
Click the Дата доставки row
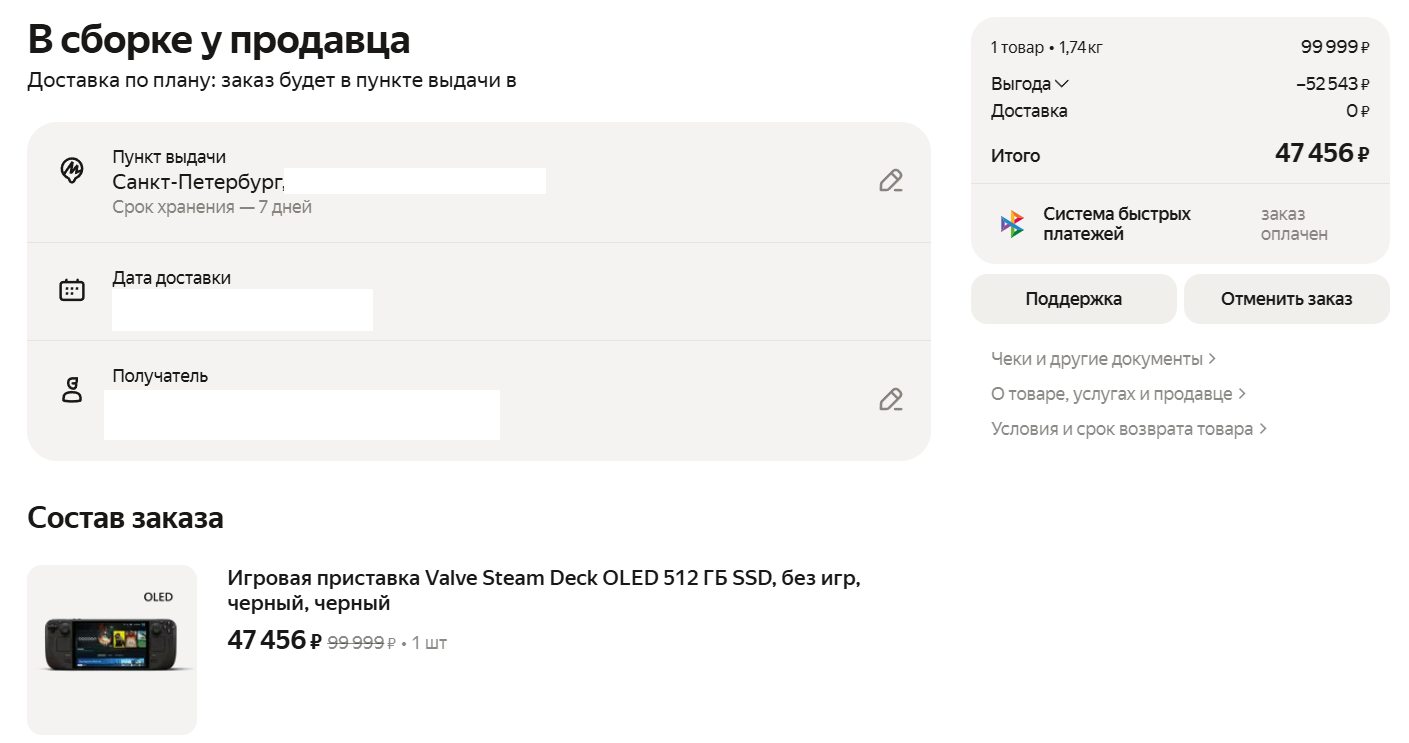(x=479, y=291)
